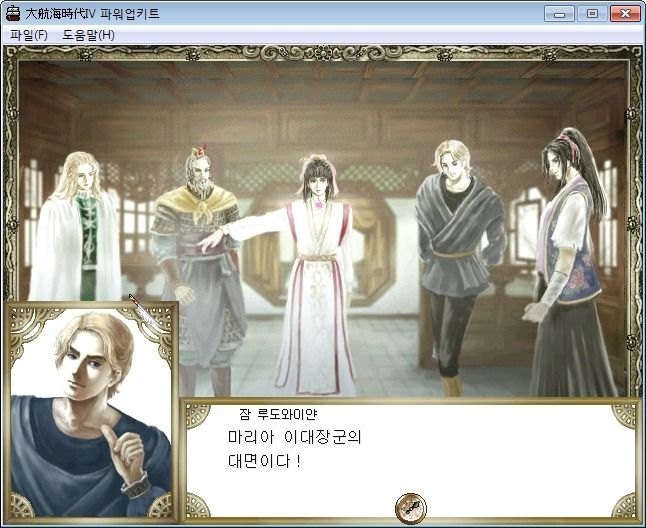This screenshot has height=528, width=646.
Task: Click the dialogue line 대면이다 !
Action: point(264,461)
